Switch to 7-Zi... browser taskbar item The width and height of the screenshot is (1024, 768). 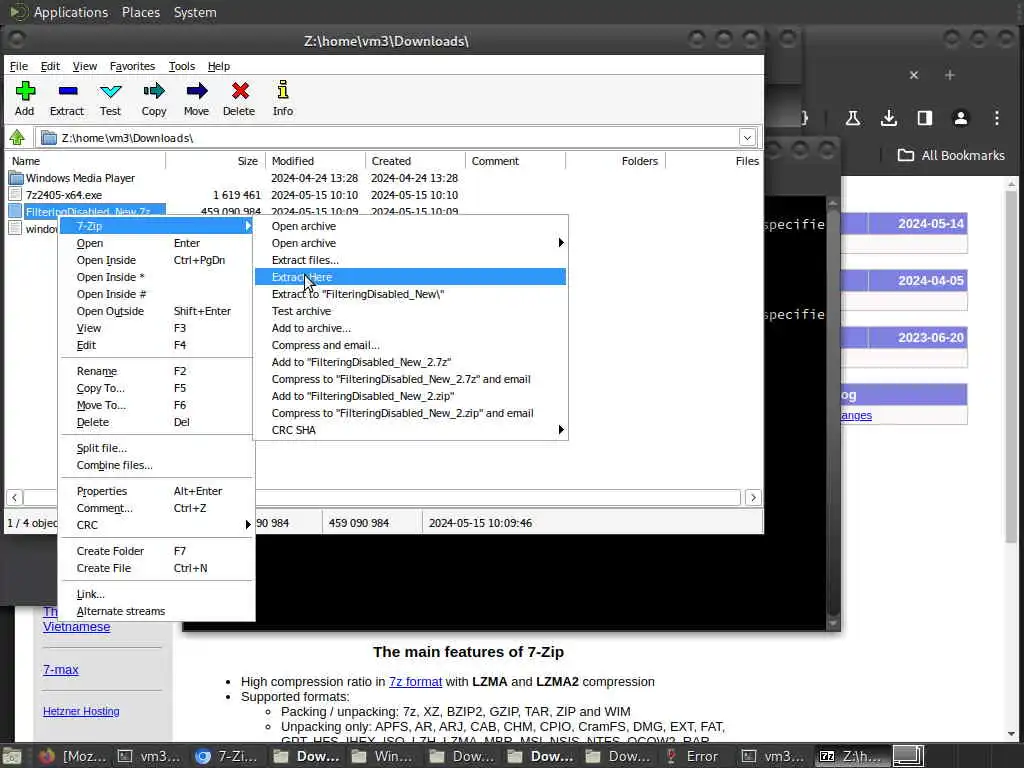(x=227, y=756)
